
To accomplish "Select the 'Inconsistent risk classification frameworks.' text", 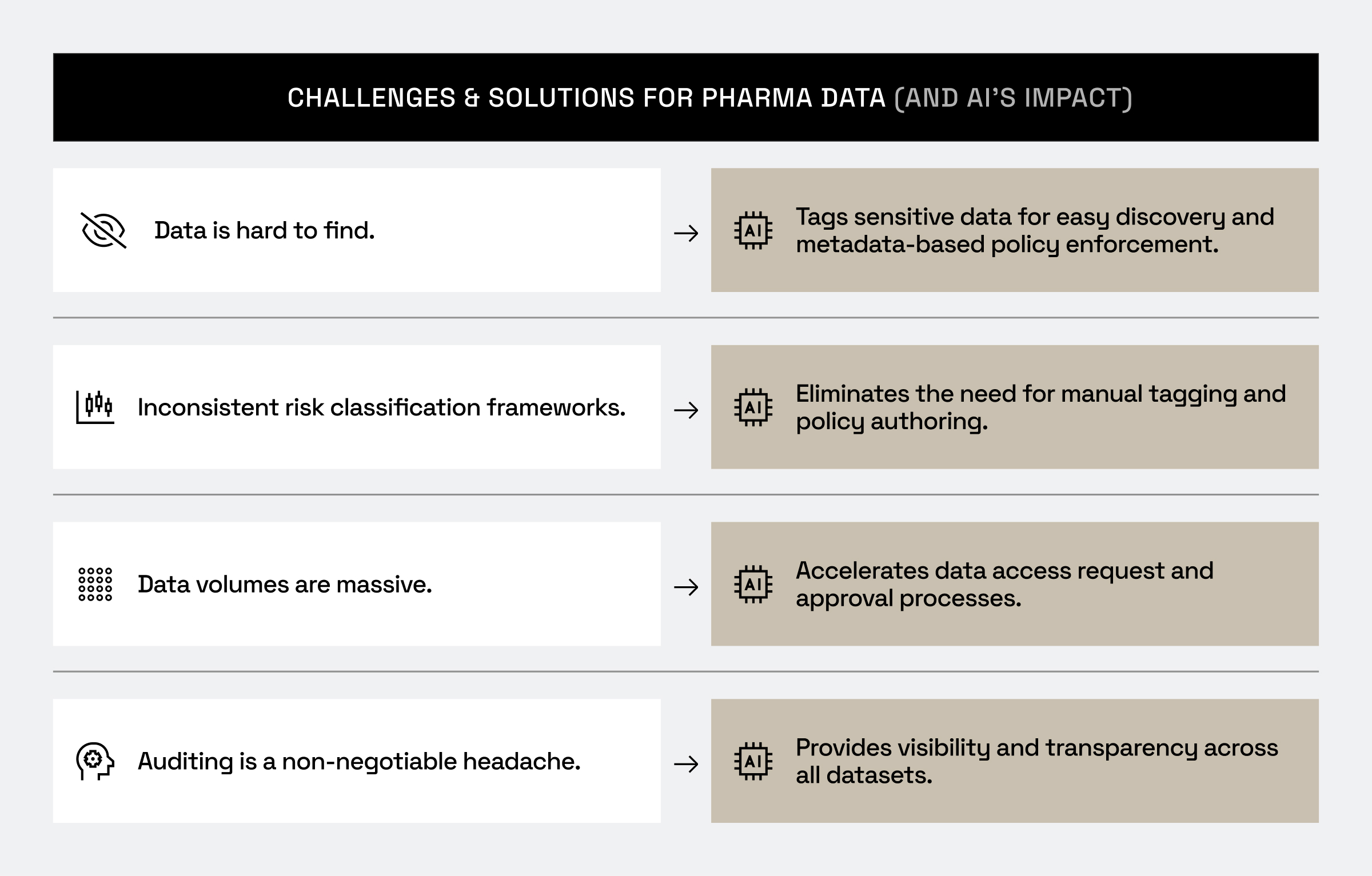I will pos(381,407).
